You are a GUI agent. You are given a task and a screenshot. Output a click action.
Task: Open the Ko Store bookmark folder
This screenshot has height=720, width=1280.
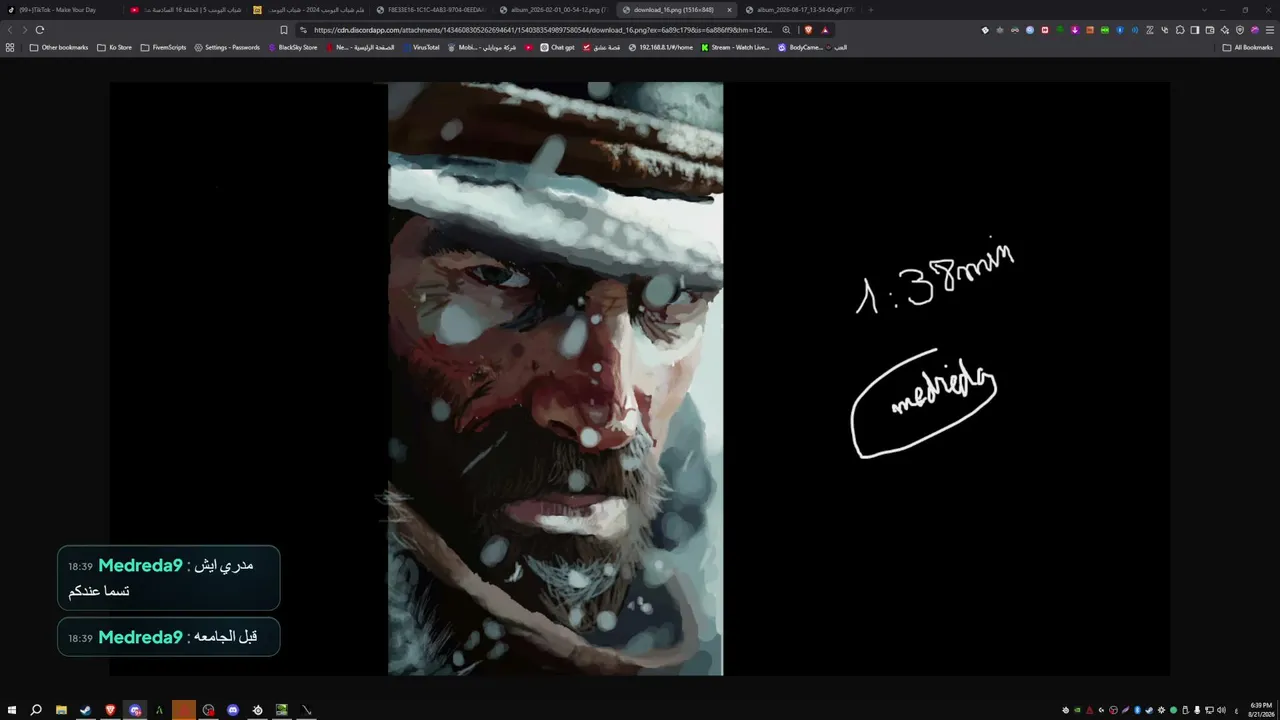point(114,47)
